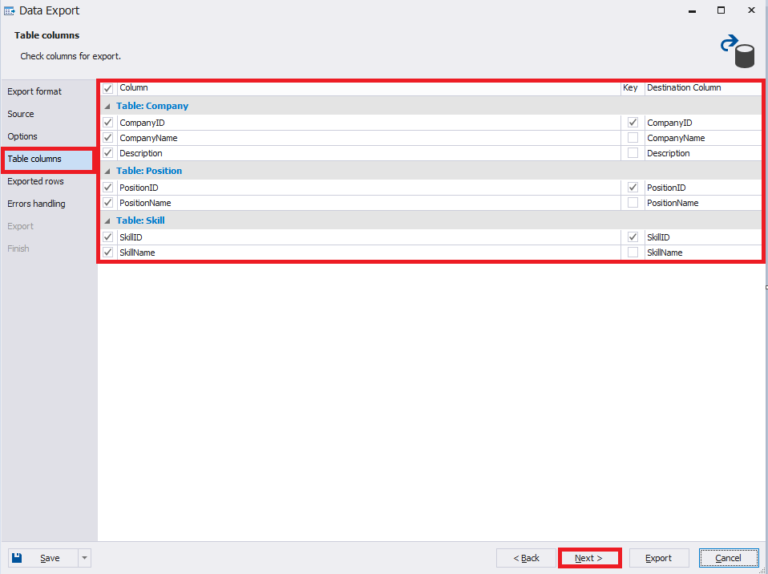Edit the SkillName destination column cell
This screenshot has width=768, height=574.
pos(703,252)
